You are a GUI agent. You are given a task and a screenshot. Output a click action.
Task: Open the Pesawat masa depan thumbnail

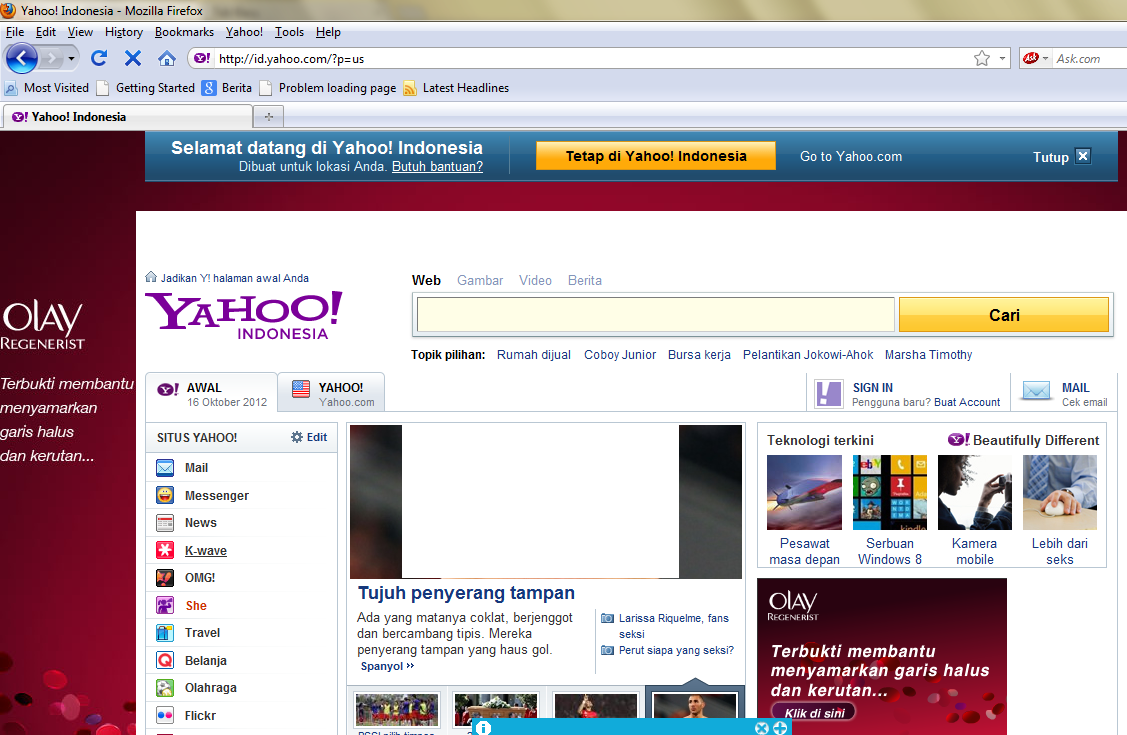tap(804, 492)
